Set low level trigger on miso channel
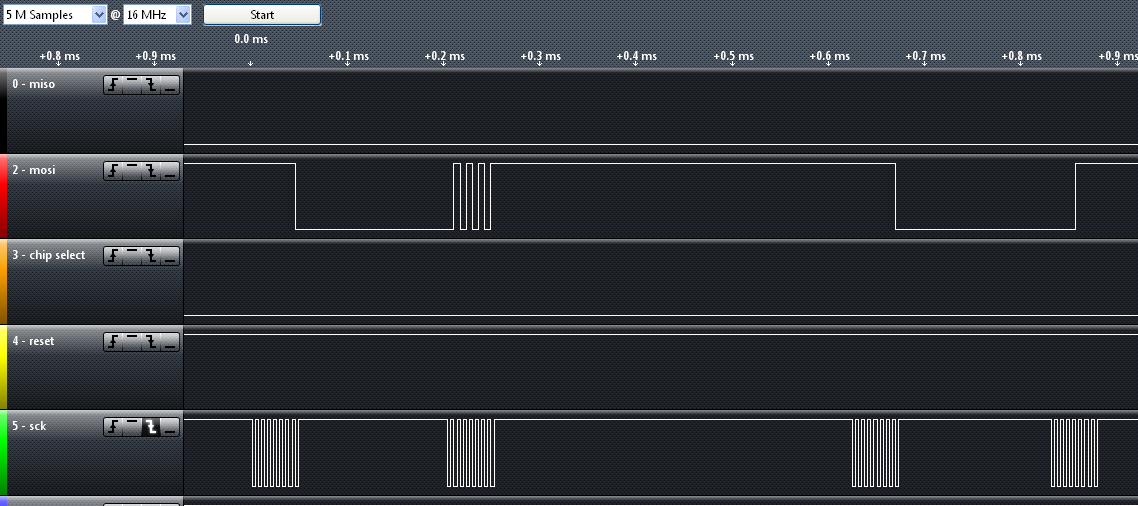Screen dimensions: 1138x506 tap(170, 86)
